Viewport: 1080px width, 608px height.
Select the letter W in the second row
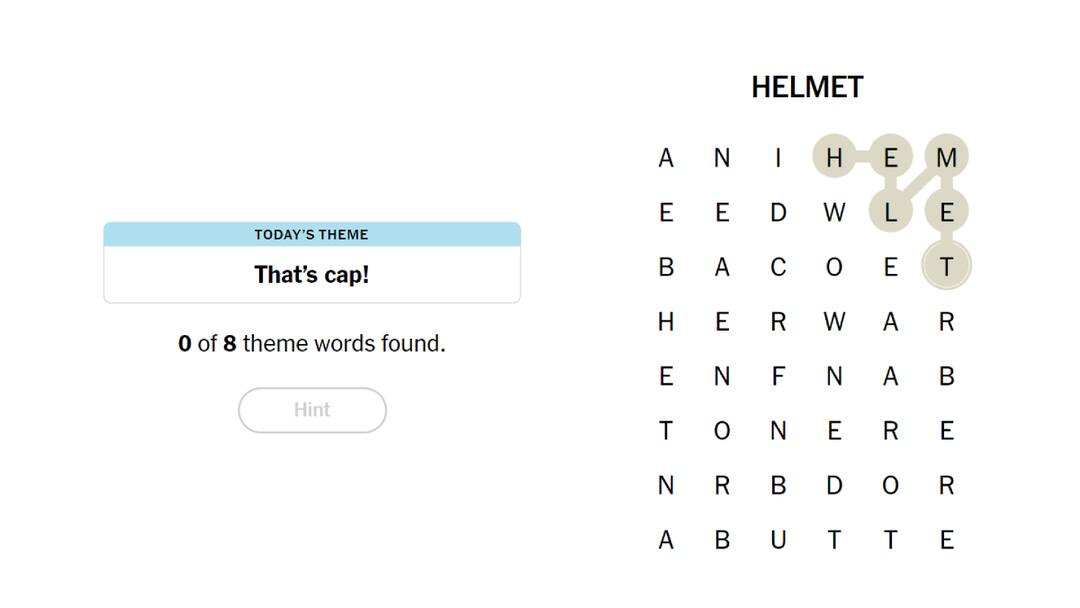tap(833, 212)
